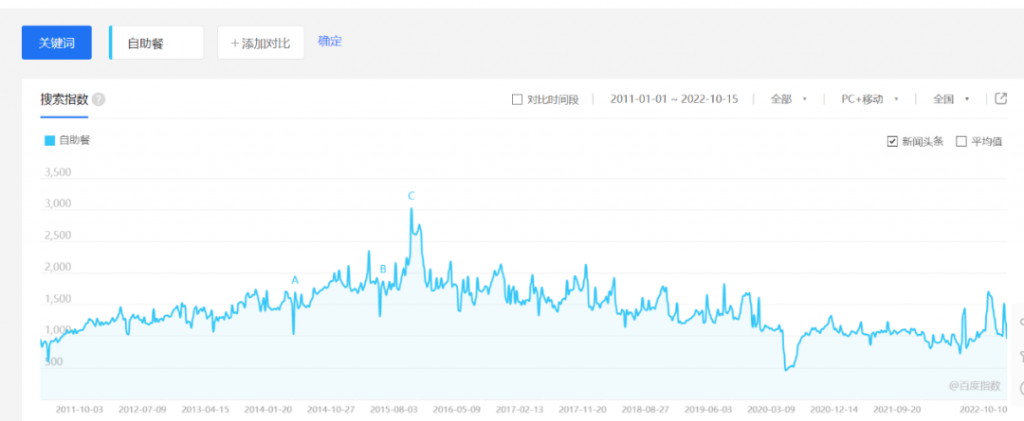Uncheck the 新闻头条 checkbox

tap(892, 142)
